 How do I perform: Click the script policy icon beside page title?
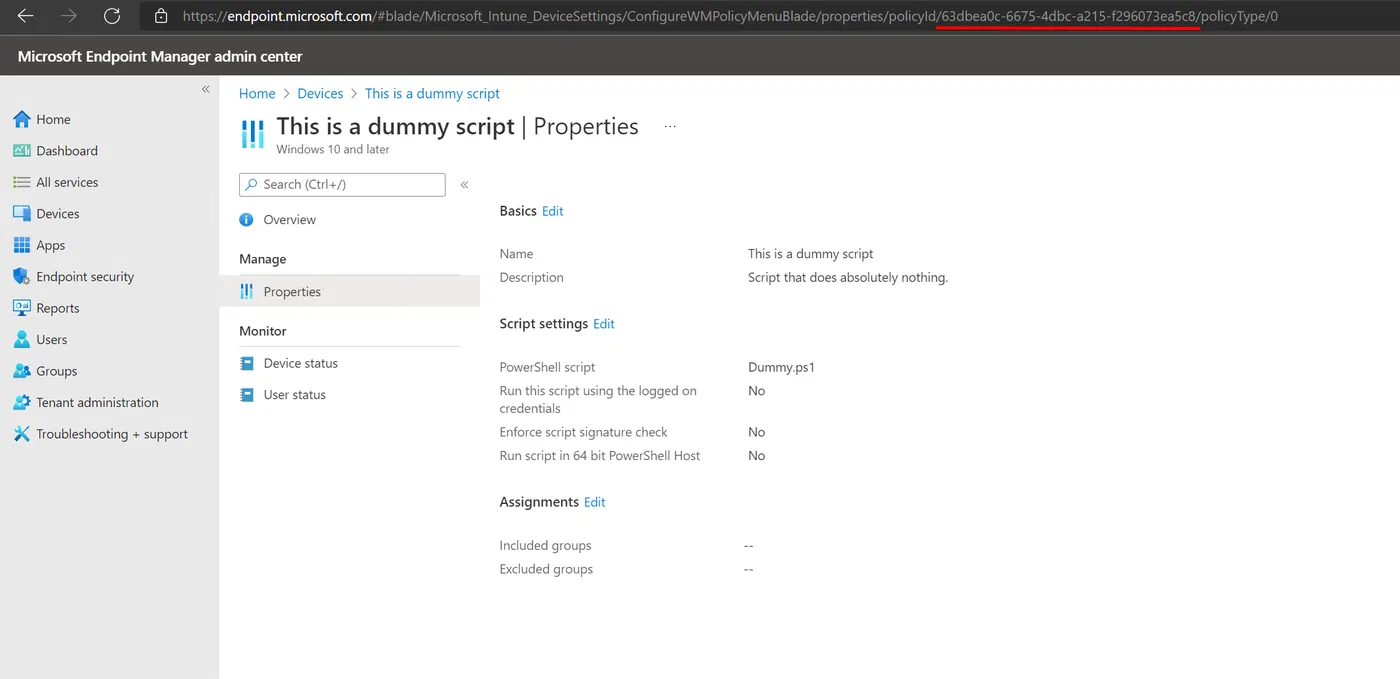tap(253, 134)
